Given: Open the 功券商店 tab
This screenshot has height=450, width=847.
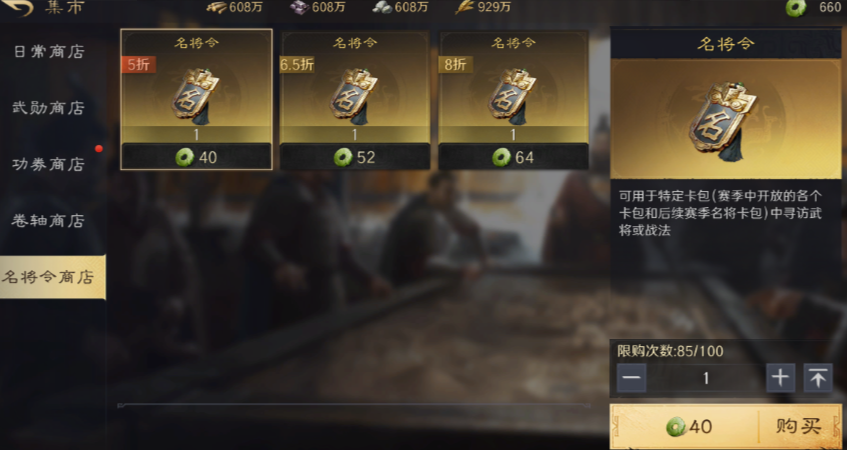Looking at the screenshot, I should 49,164.
